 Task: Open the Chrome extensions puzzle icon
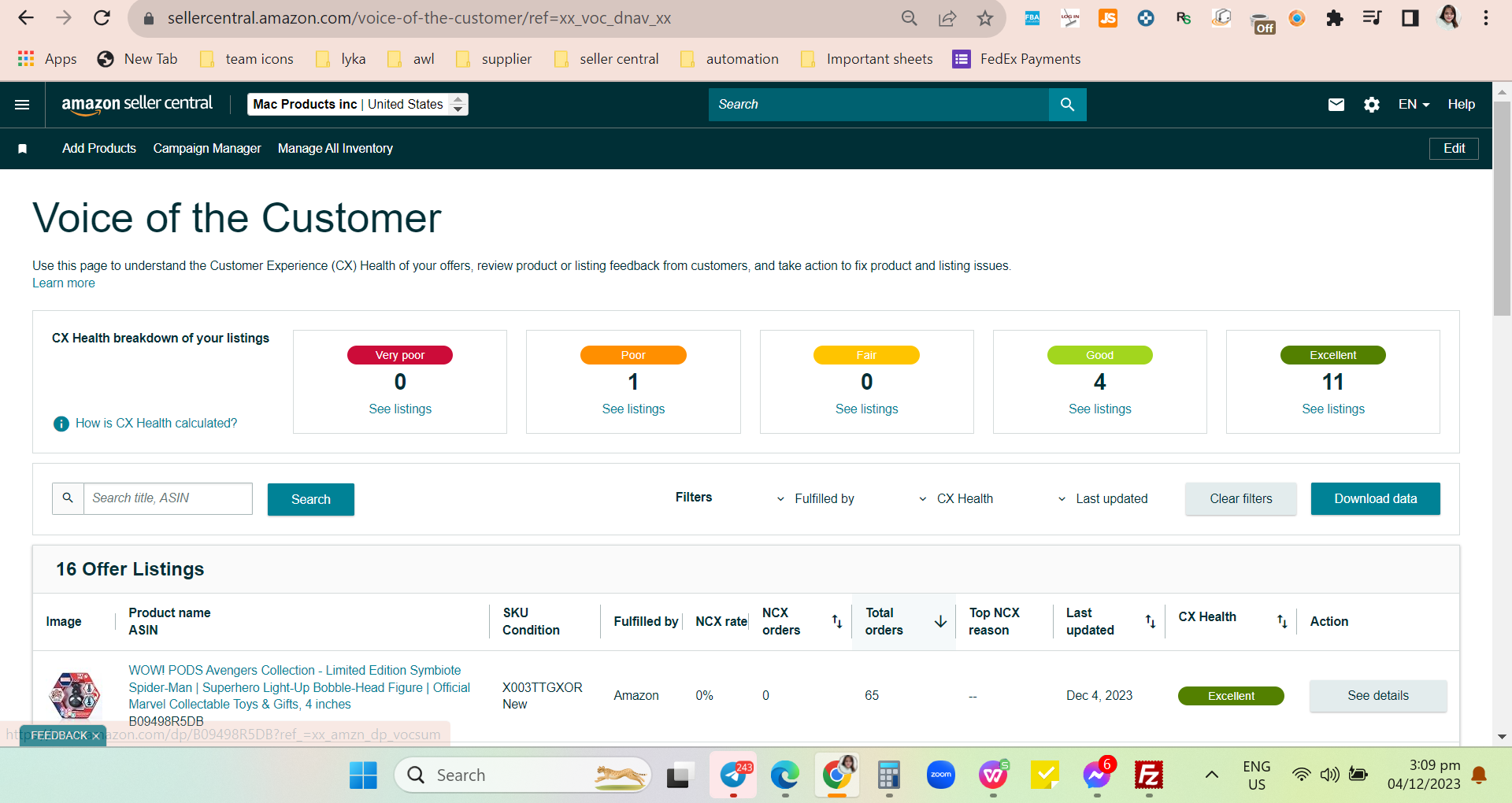pyautogui.click(x=1335, y=18)
